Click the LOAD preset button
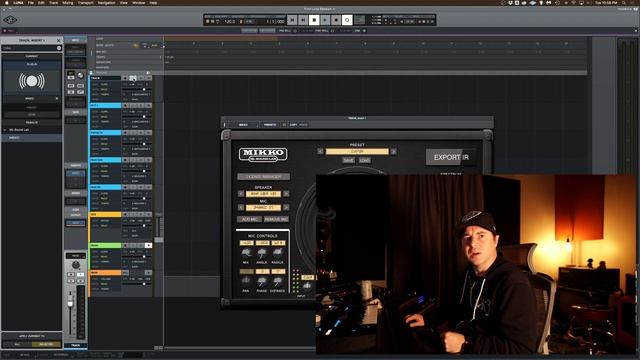640x360 pixels. click(x=364, y=160)
